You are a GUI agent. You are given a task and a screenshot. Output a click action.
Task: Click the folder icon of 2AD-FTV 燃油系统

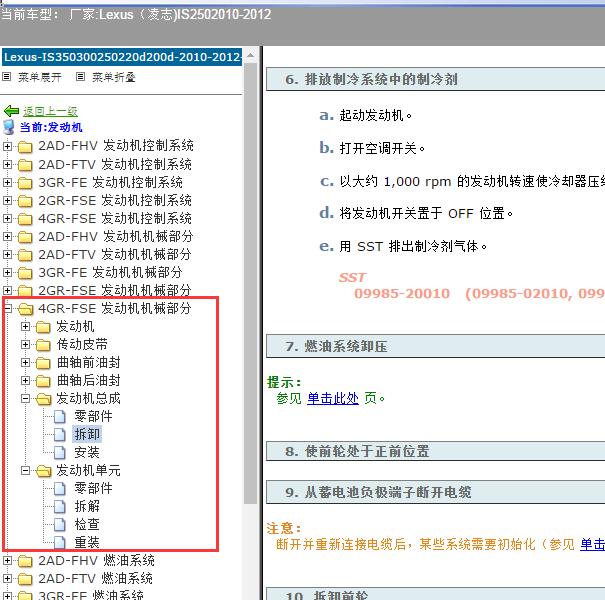(25, 579)
